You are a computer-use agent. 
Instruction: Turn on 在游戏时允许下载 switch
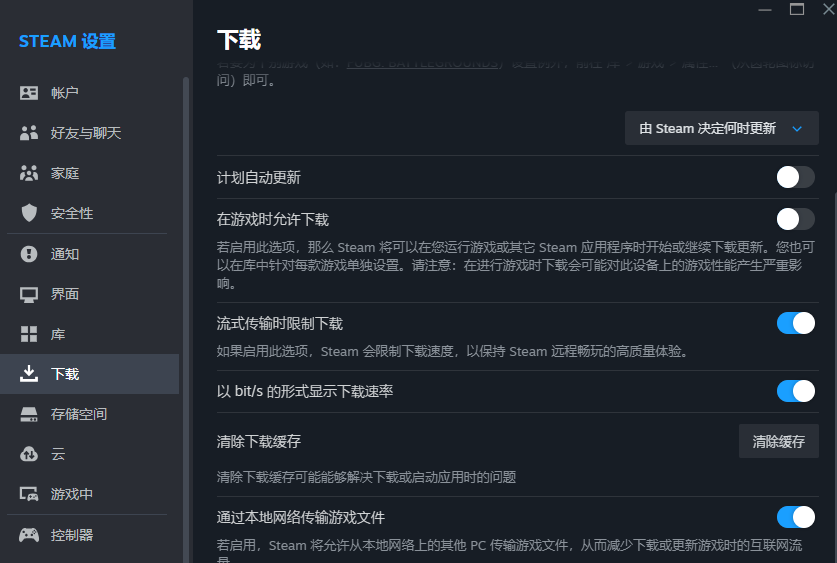coord(795,219)
